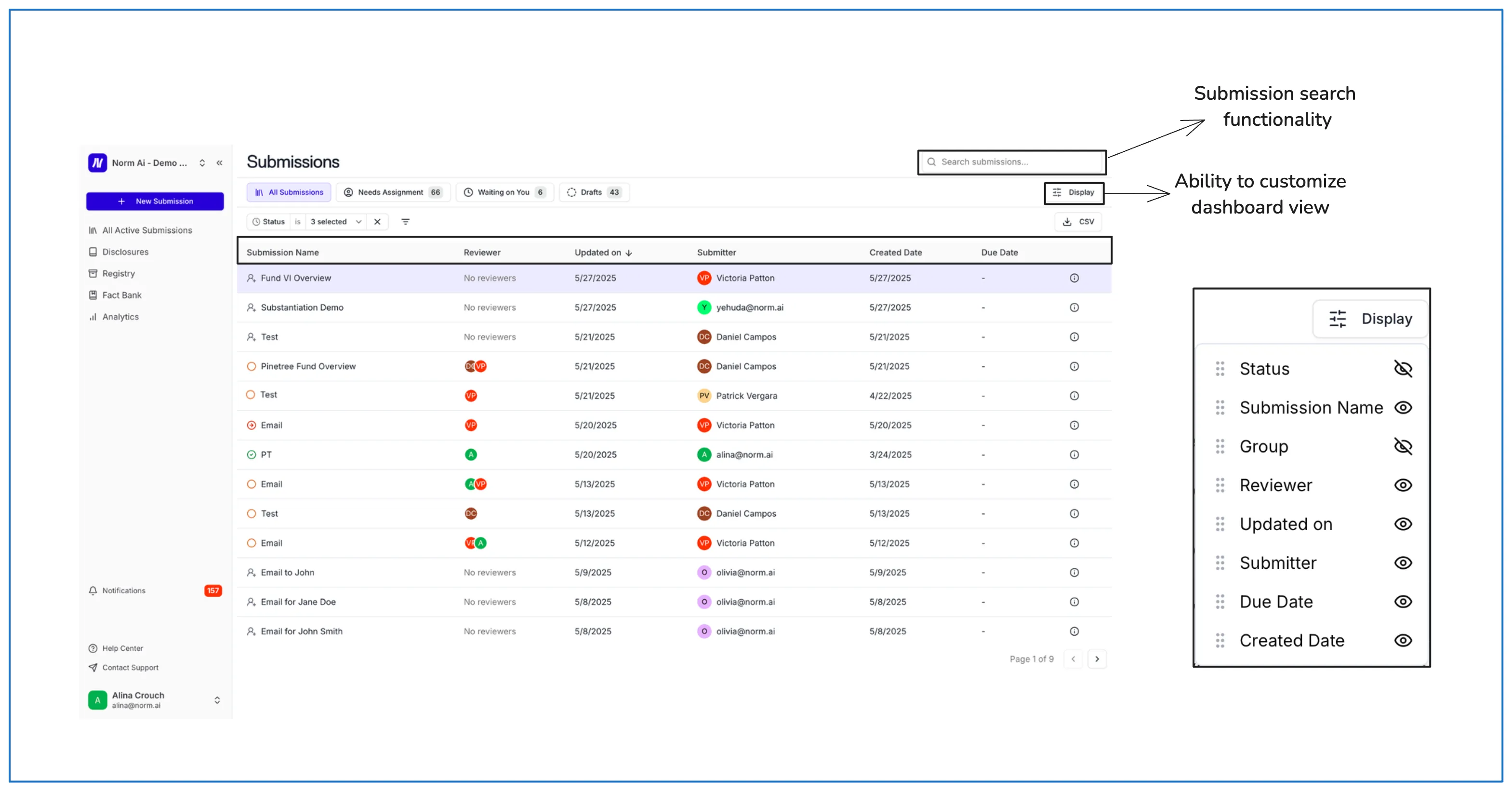Switch to Needs Assignment tab
Viewport: 1512px width, 791px height.
pos(393,193)
